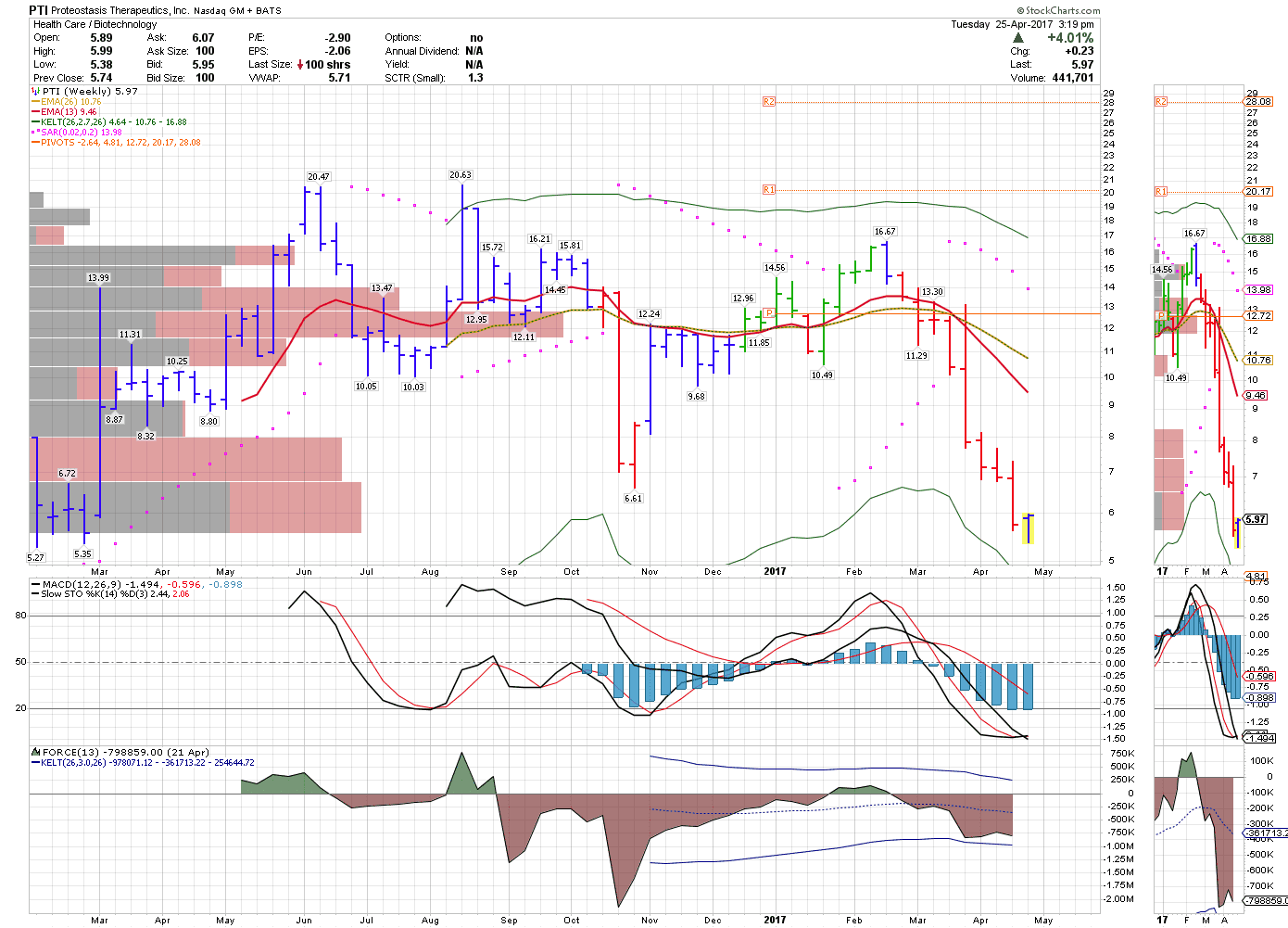Click company name Proteostasis Therapeutics, Inc.
The height and width of the screenshot is (928, 1288).
point(120,11)
